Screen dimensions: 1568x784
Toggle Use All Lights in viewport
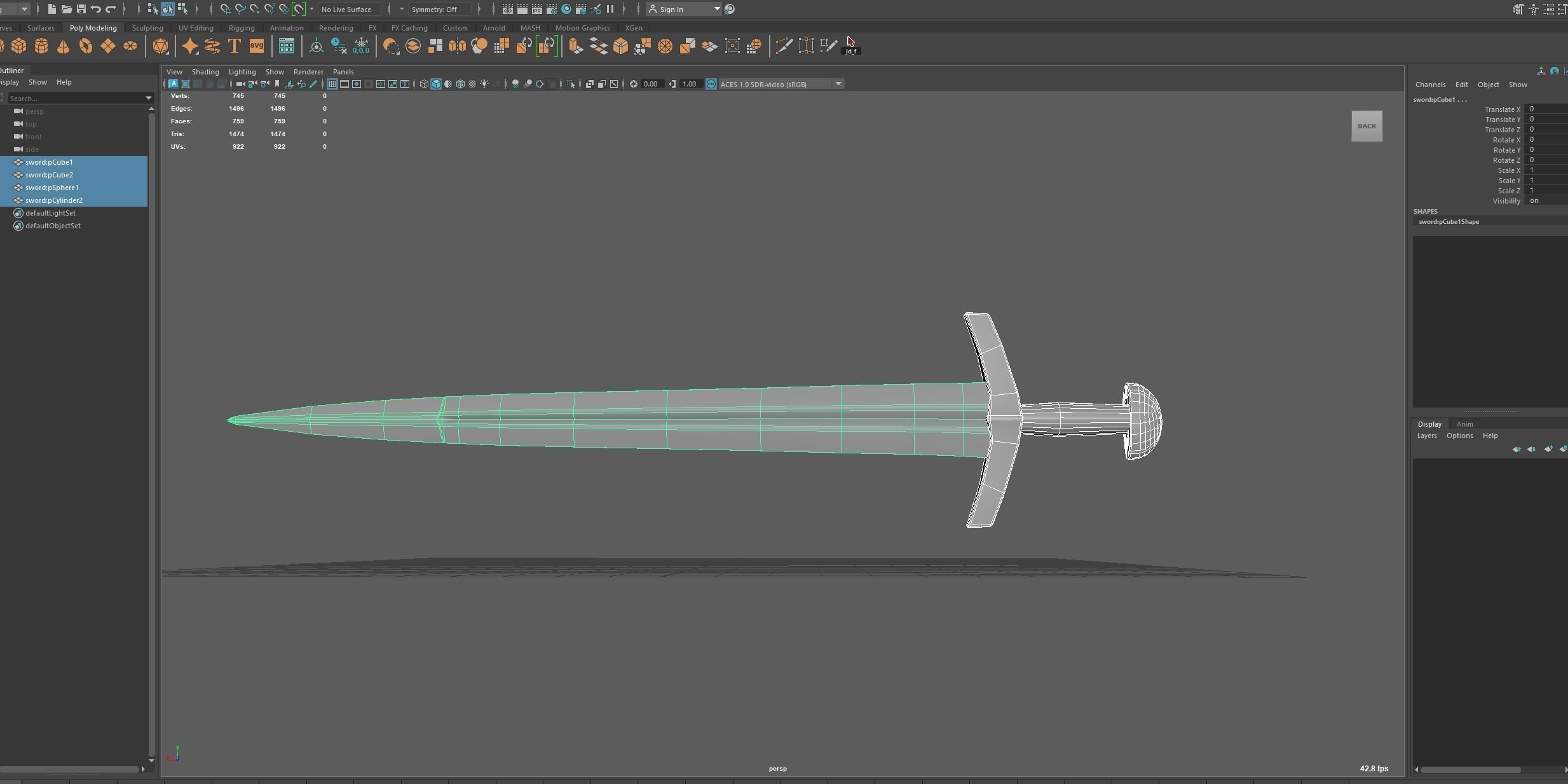point(485,84)
